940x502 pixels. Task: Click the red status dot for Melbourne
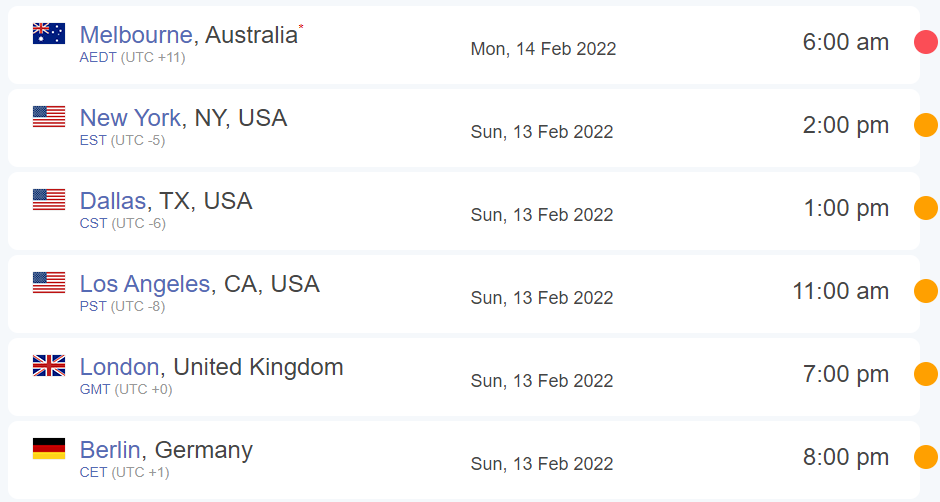pyautogui.click(x=926, y=42)
